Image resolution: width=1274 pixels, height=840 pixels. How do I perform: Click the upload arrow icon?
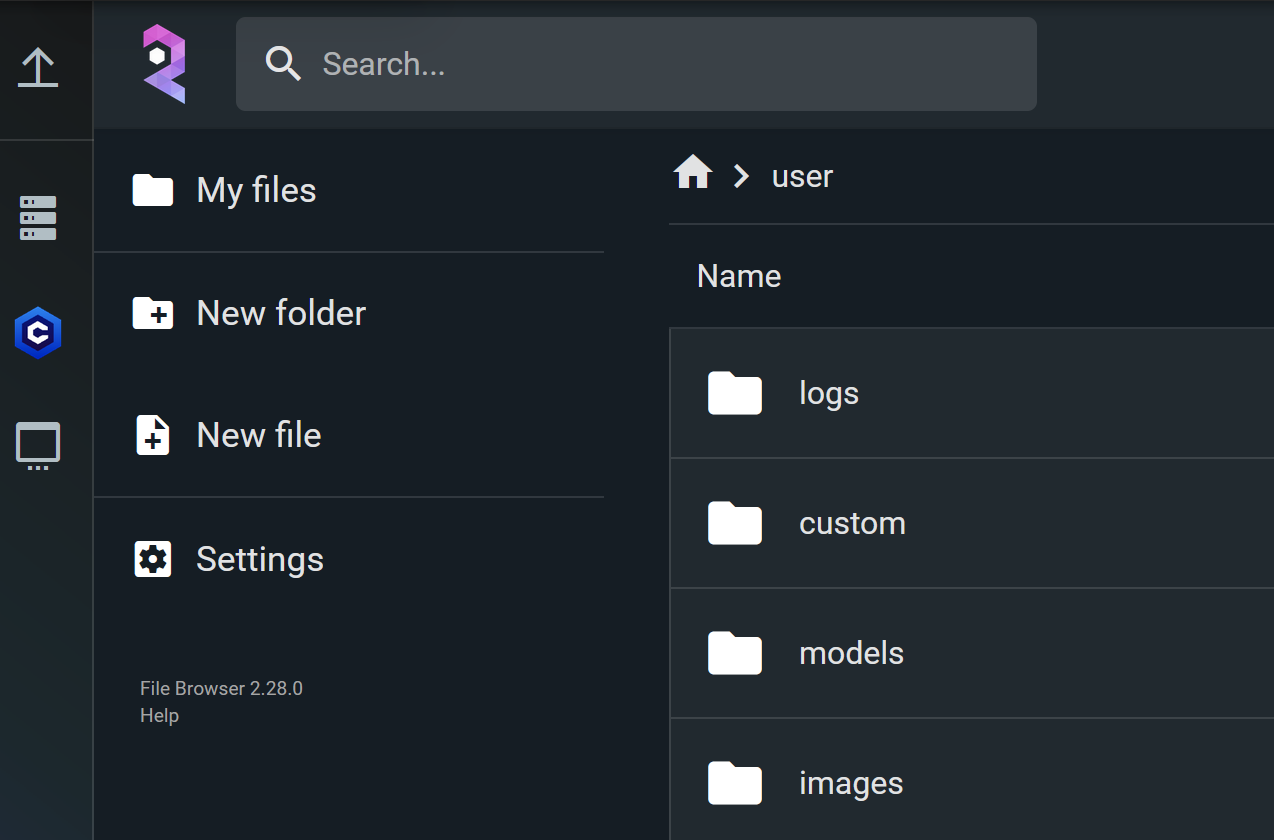[38, 66]
